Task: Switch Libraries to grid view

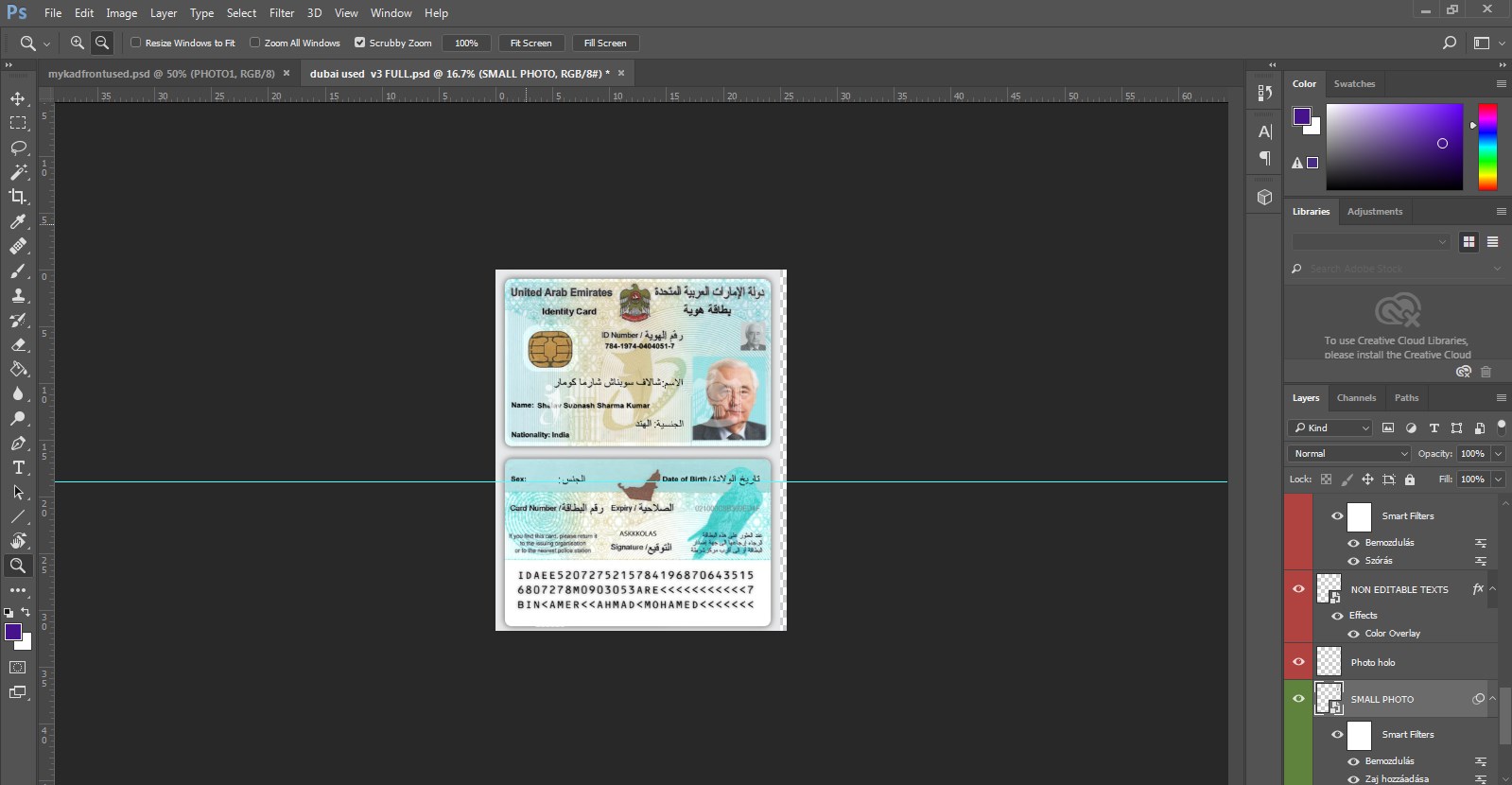Action: (x=1469, y=242)
